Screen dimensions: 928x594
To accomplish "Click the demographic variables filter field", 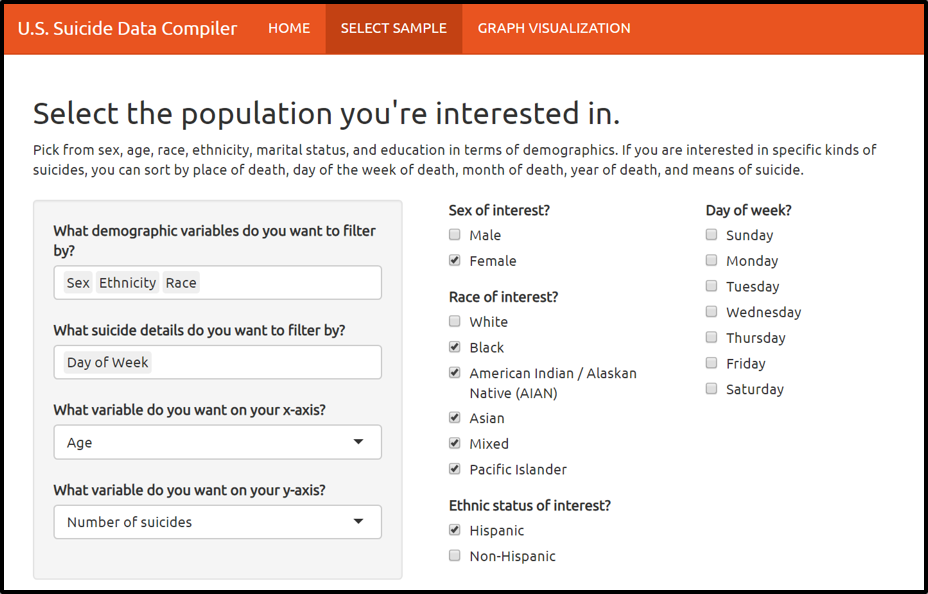I will 290,283.
